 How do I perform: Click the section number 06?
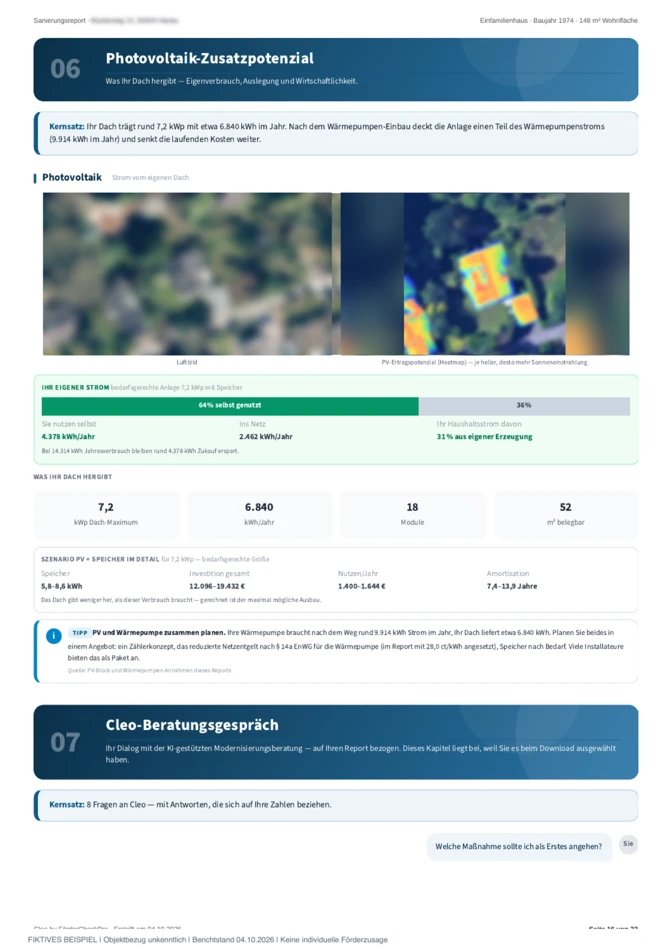pos(65,69)
